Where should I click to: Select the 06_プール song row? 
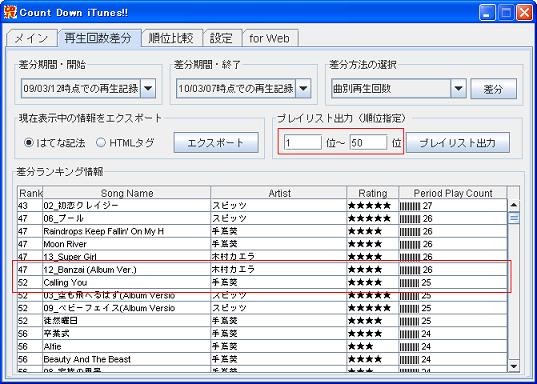[262, 218]
